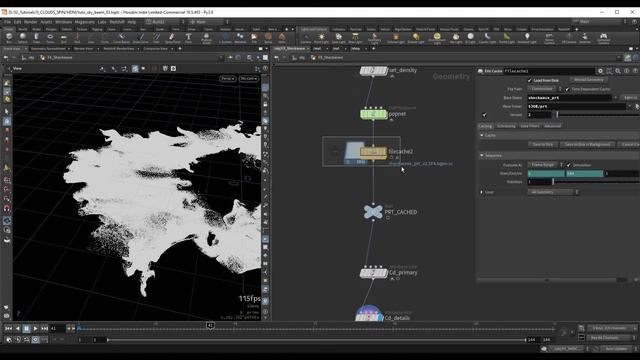Open the Persp camera menu in viewport
Viewport: 640px width, 360px height.
(227, 78)
